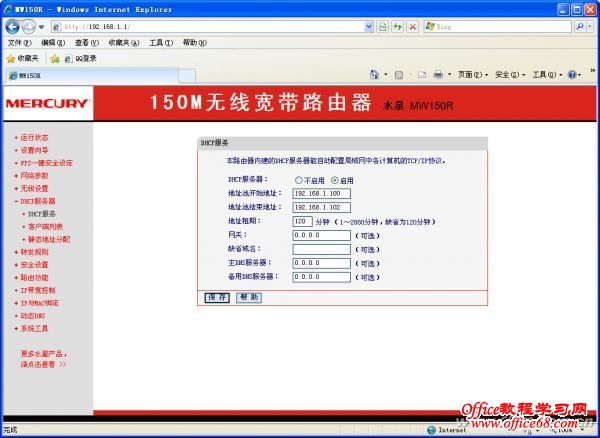Viewport: 600px width, 438px height.
Task: Click the Compatibility View page icon
Action: coord(382,27)
